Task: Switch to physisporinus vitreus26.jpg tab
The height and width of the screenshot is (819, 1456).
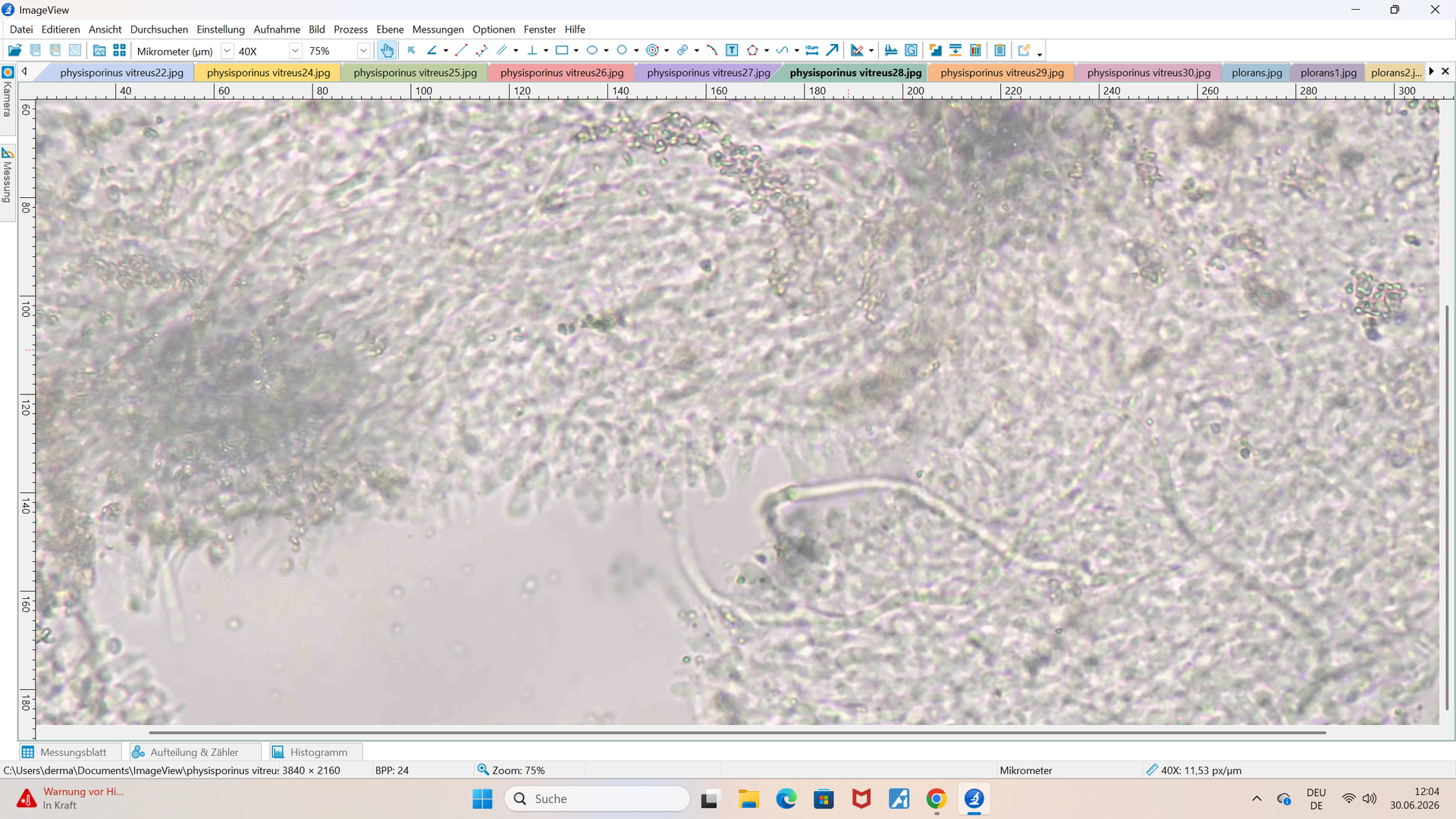Action: [561, 73]
